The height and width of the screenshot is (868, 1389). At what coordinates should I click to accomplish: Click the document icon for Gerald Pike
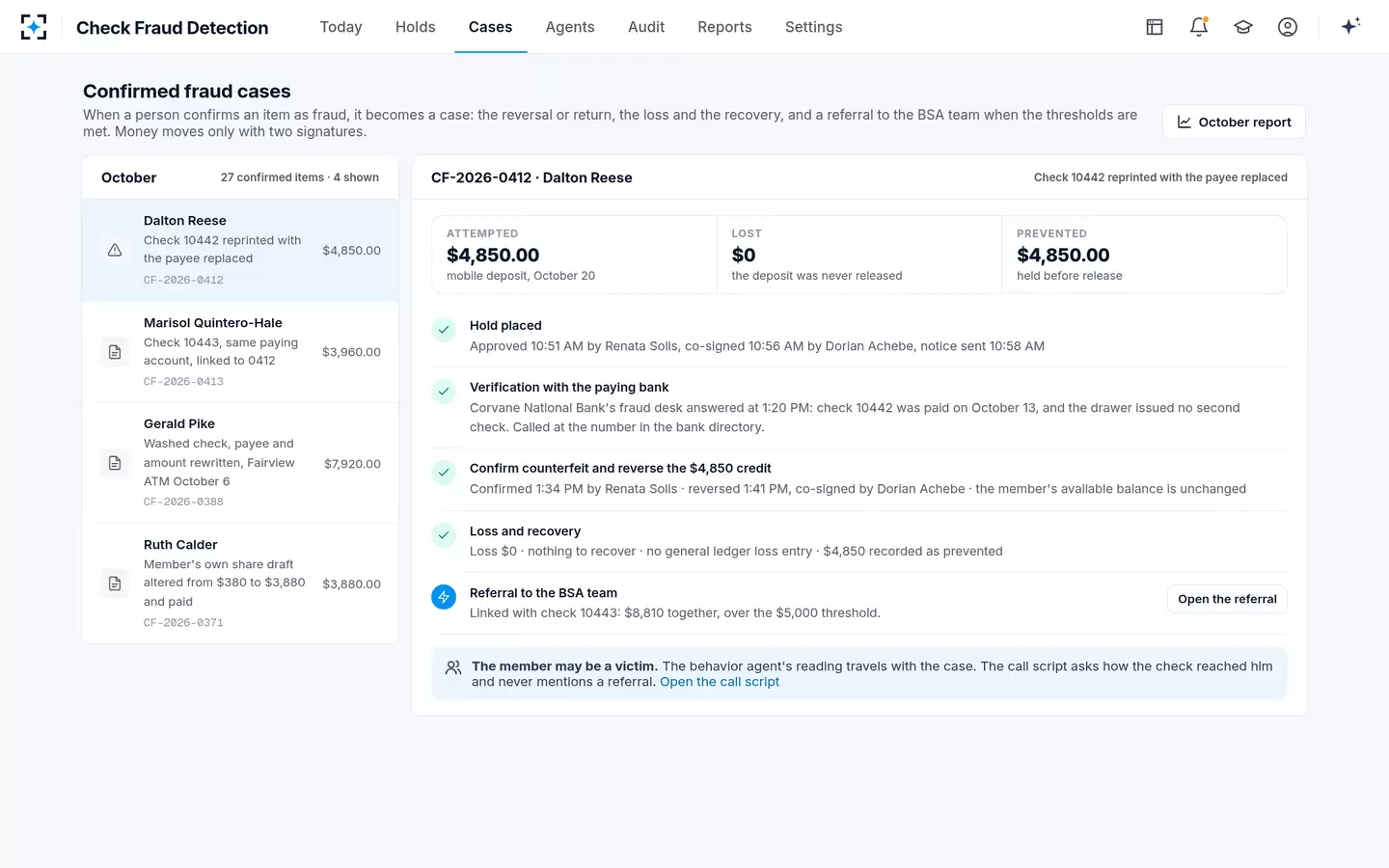click(115, 463)
